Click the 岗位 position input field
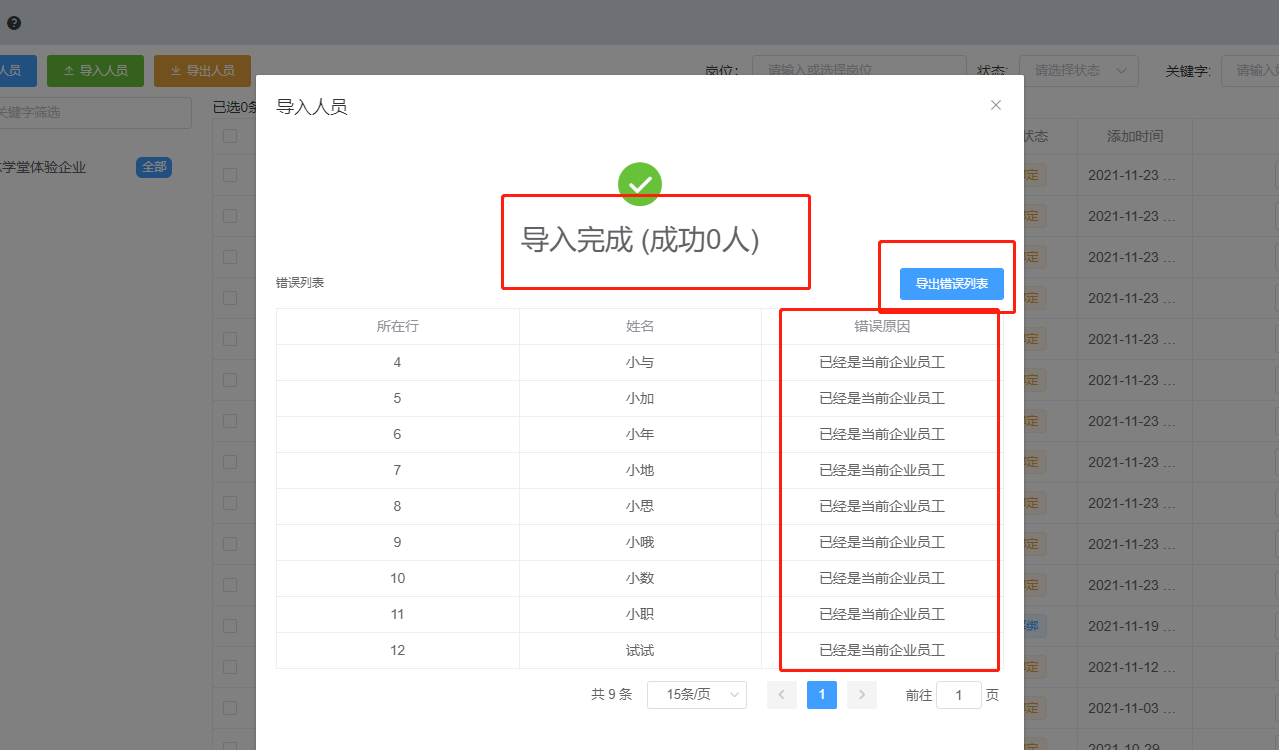This screenshot has width=1279, height=750. click(859, 70)
